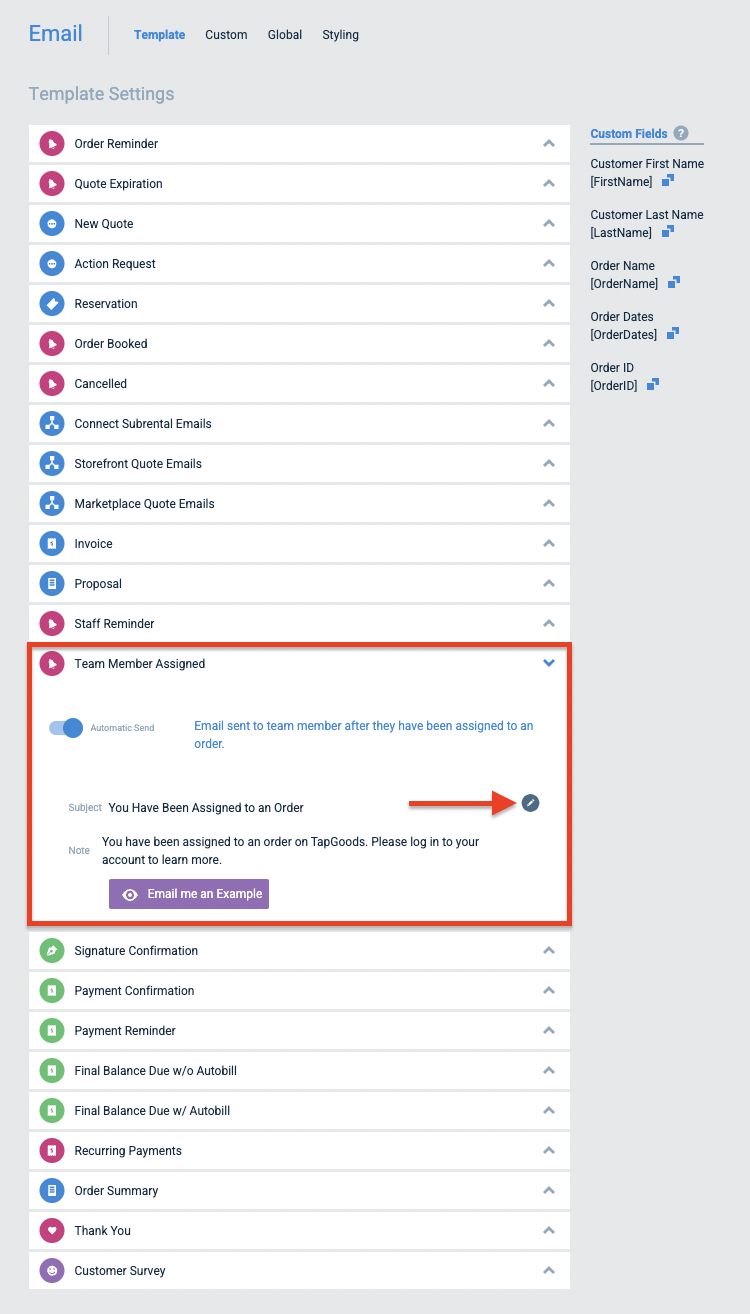Screen dimensions: 750x1314
Task: Click the Email me an Example button
Action: click(189, 894)
